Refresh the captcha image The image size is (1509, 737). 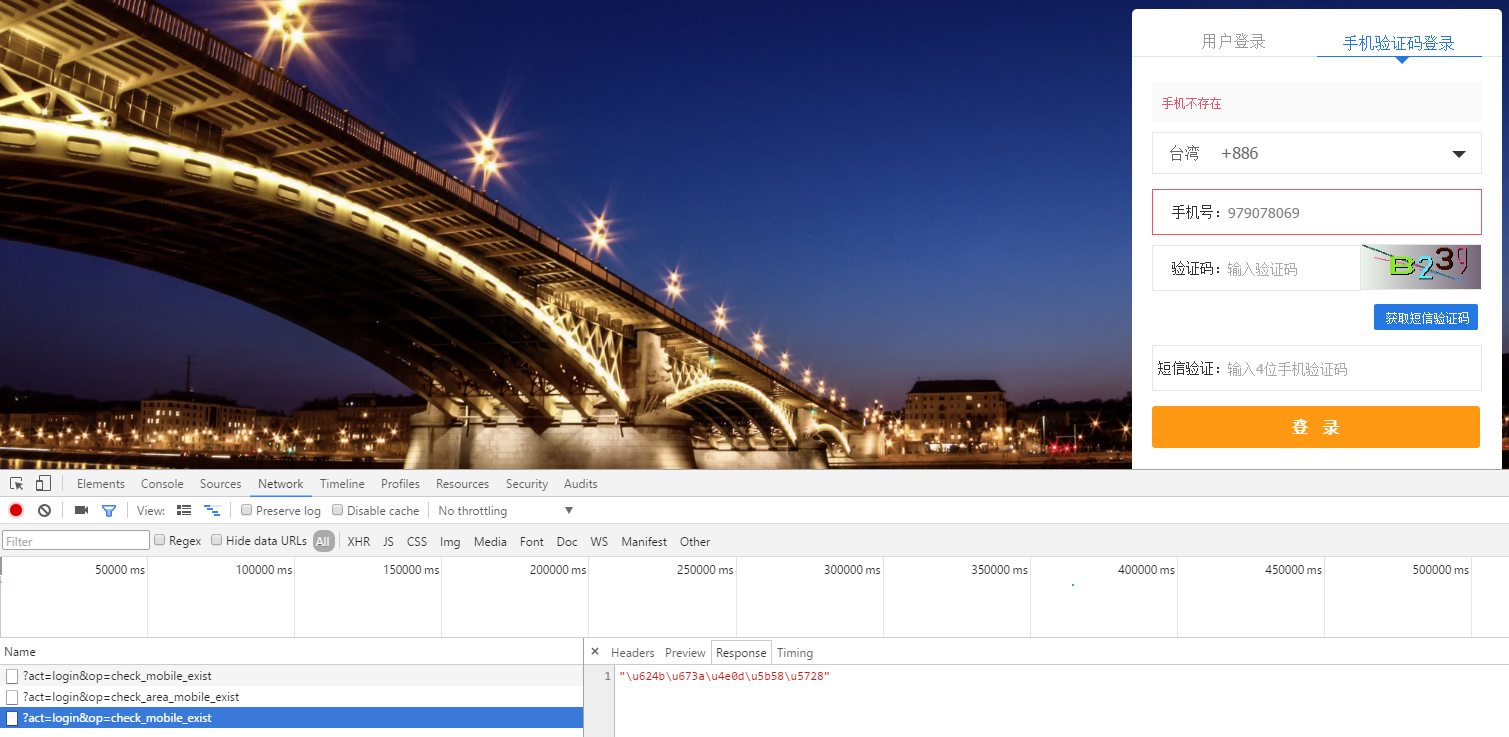[x=1420, y=267]
